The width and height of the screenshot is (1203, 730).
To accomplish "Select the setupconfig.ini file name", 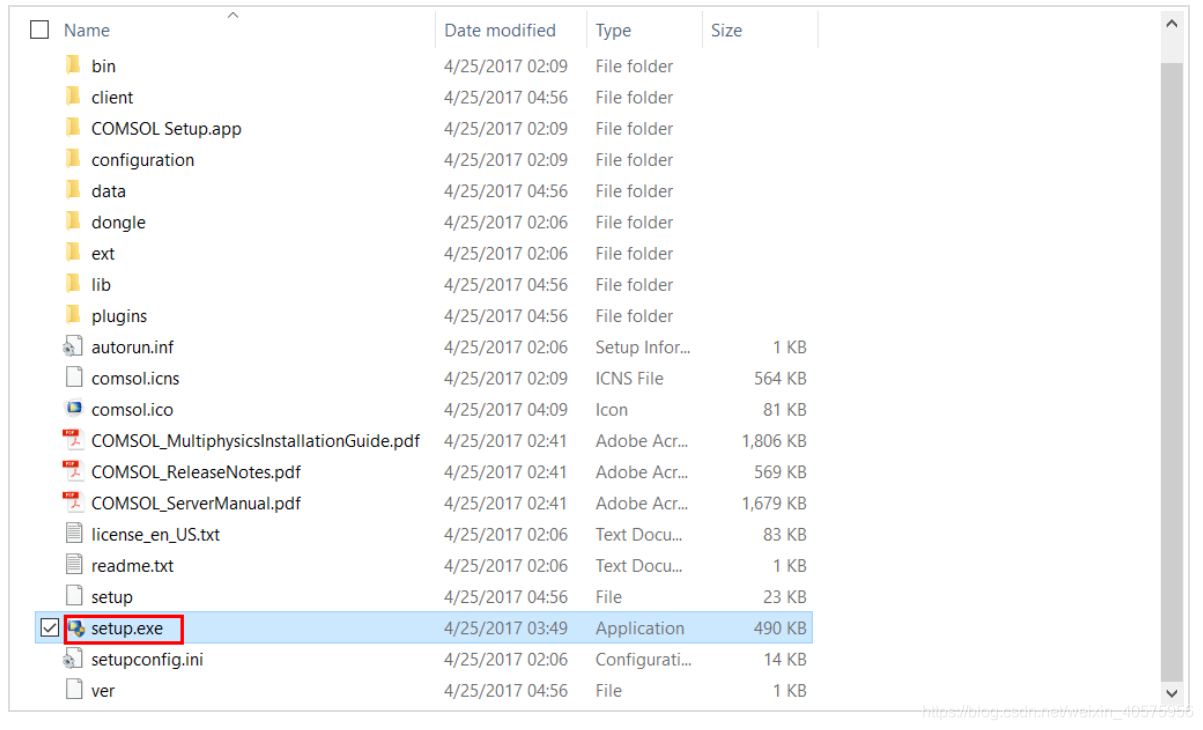I will [147, 659].
